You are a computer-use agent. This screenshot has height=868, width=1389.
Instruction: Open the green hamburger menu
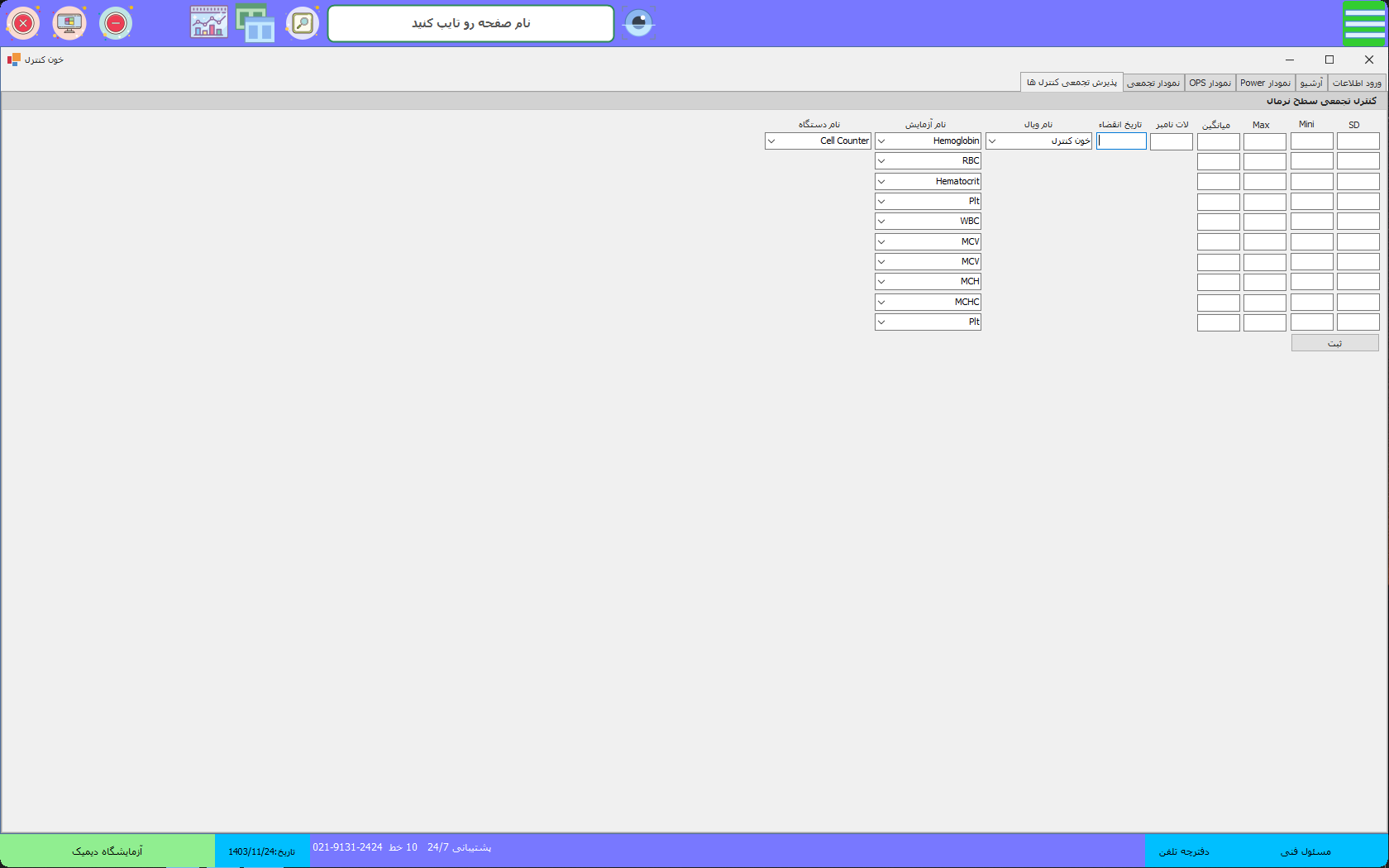pyautogui.click(x=1364, y=23)
